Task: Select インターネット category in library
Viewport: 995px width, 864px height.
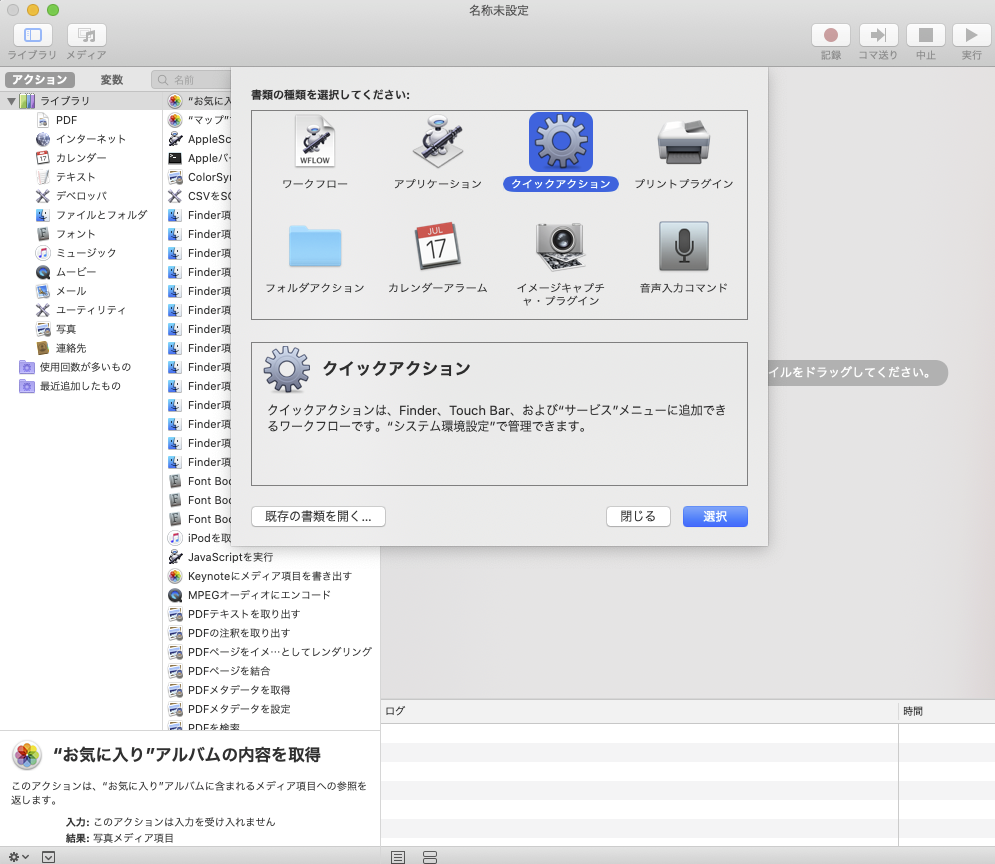Action: point(90,139)
